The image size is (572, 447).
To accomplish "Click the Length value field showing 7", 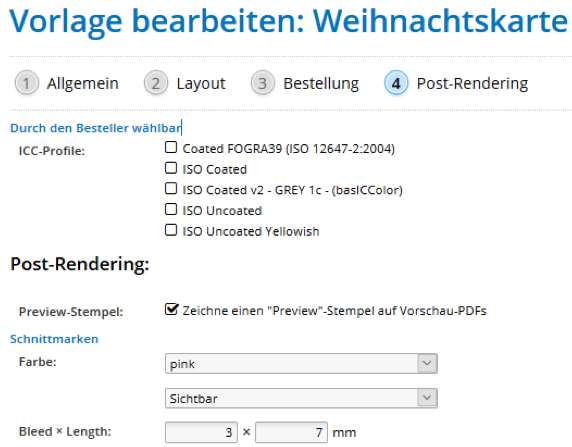I will pyautogui.click(x=291, y=432).
